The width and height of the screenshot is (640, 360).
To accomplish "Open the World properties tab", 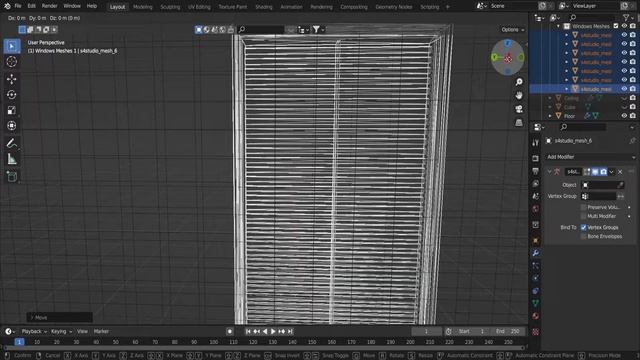I will (536, 209).
